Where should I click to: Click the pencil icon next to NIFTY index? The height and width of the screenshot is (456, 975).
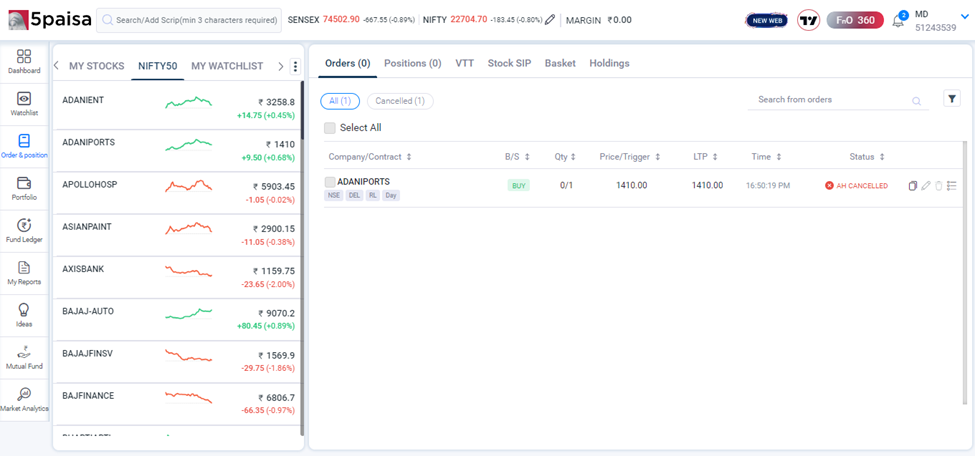pyautogui.click(x=550, y=20)
